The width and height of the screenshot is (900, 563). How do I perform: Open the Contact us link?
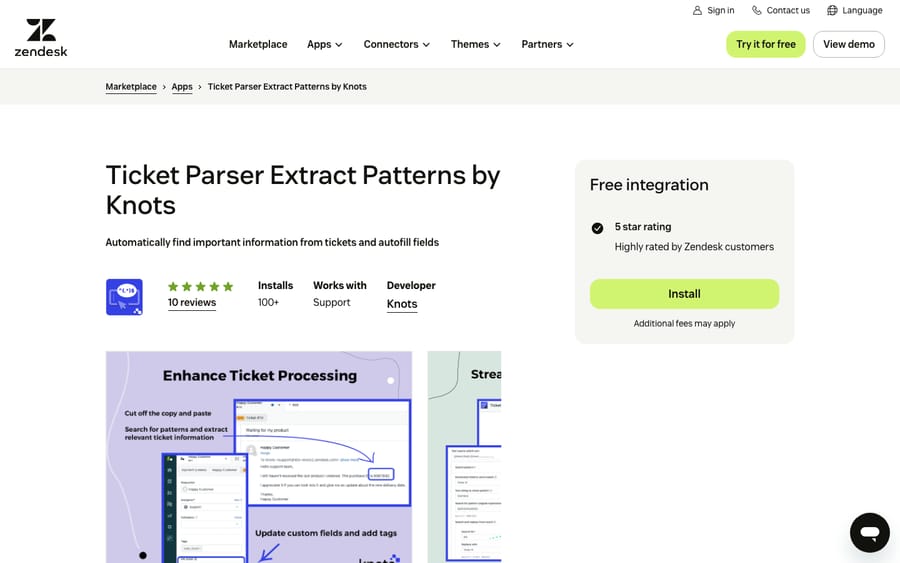pos(781,10)
